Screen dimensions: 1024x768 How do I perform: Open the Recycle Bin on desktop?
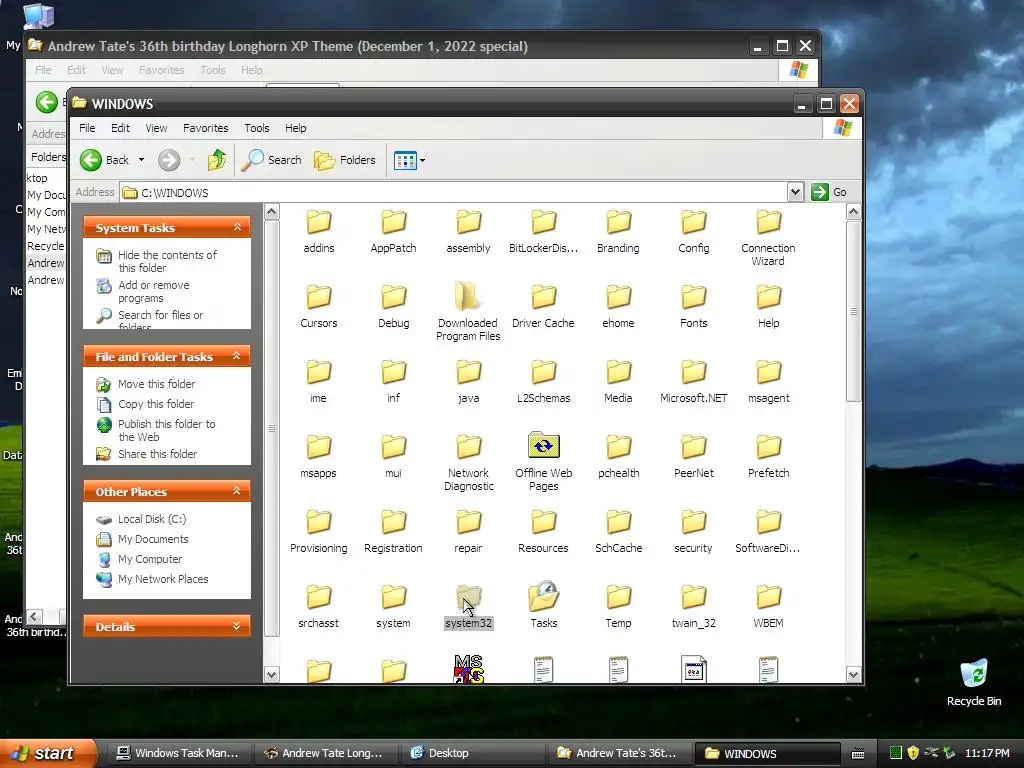click(x=974, y=683)
